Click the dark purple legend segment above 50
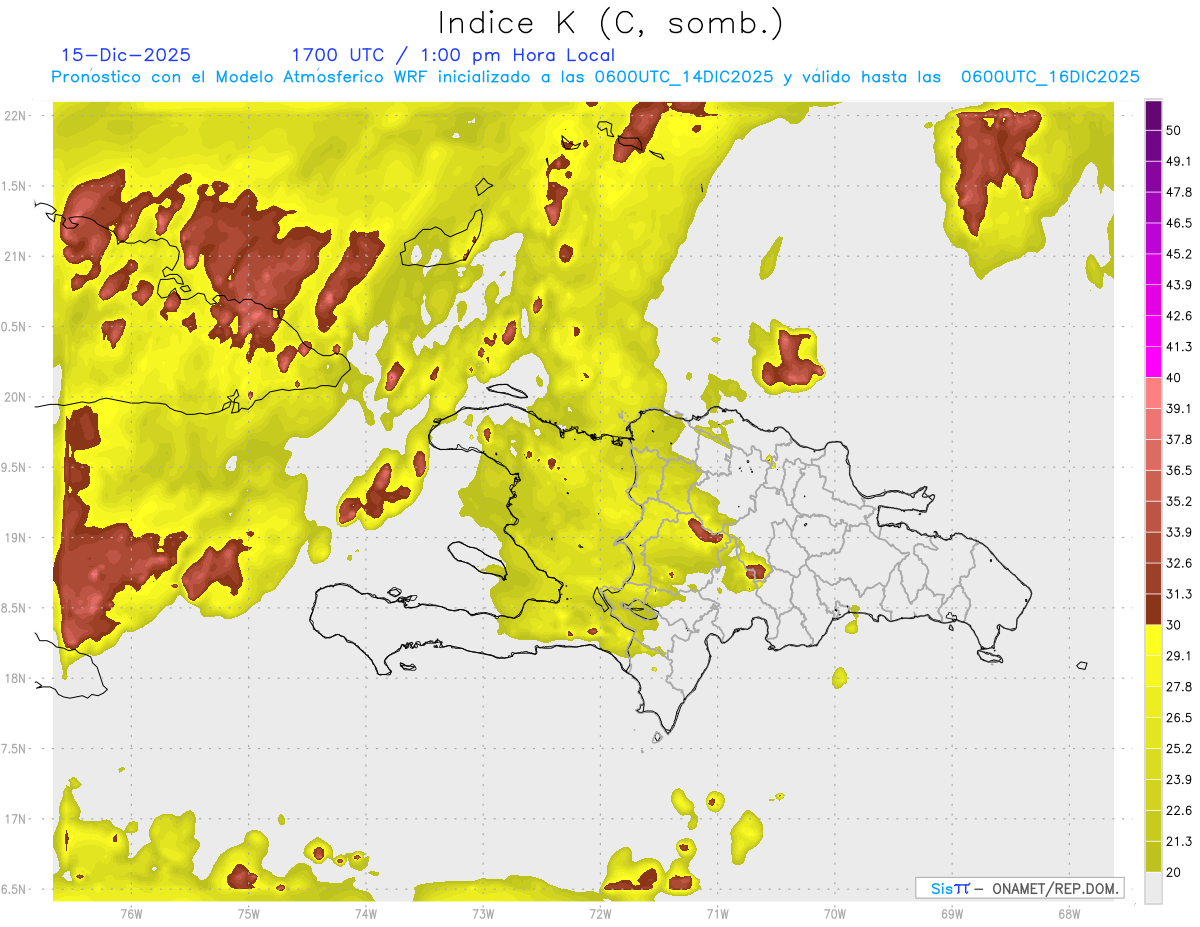Image resolution: width=1200 pixels, height=927 pixels. point(1153,116)
